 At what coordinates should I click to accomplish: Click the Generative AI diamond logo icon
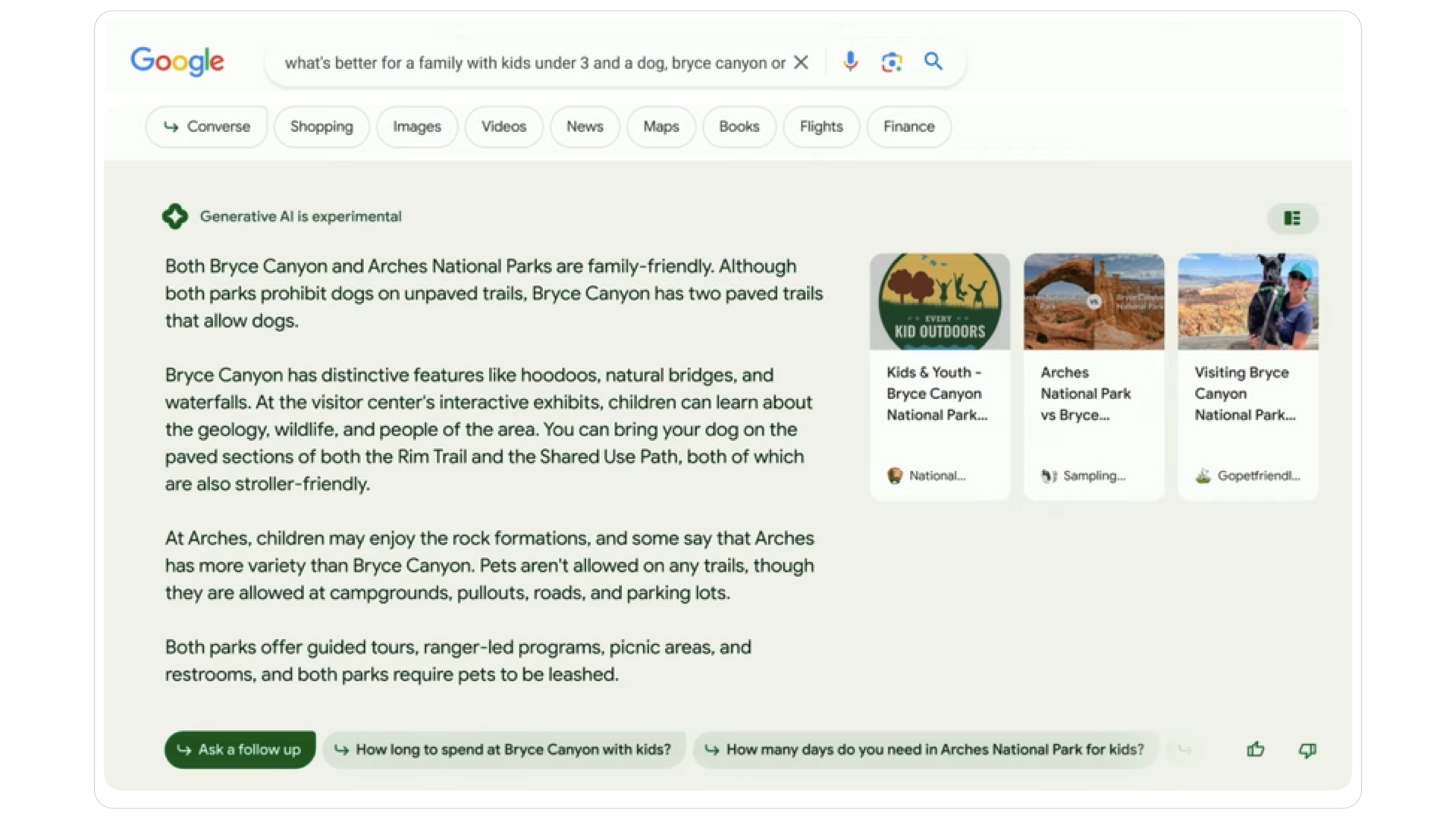(x=175, y=216)
